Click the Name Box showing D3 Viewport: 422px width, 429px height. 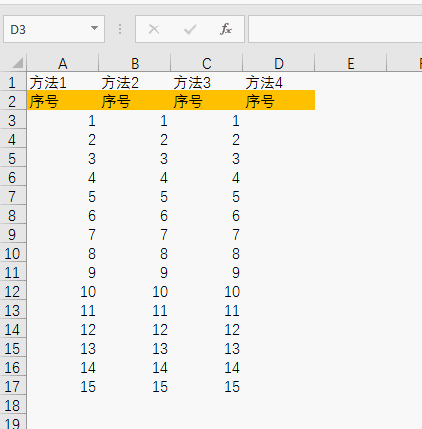[54, 29]
